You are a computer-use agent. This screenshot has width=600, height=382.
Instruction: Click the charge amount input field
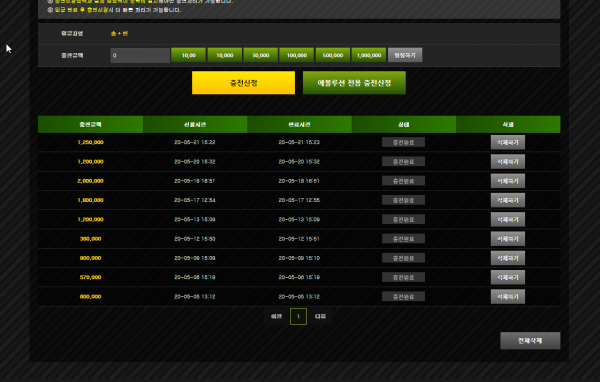[140, 55]
